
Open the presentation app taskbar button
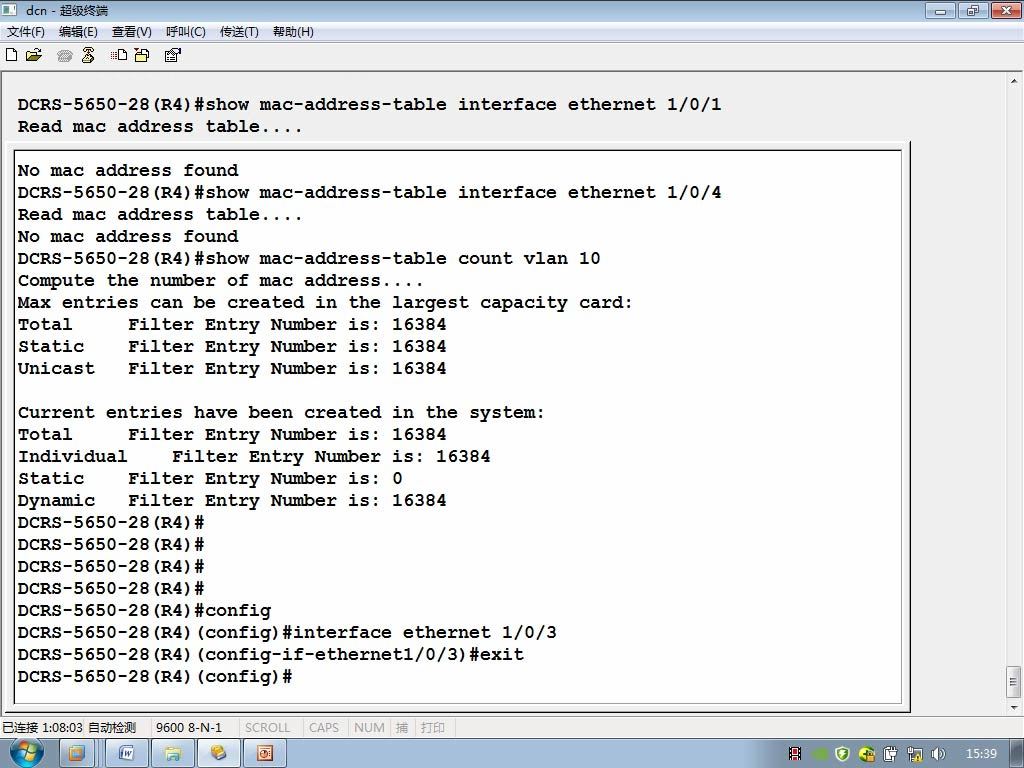(x=264, y=754)
